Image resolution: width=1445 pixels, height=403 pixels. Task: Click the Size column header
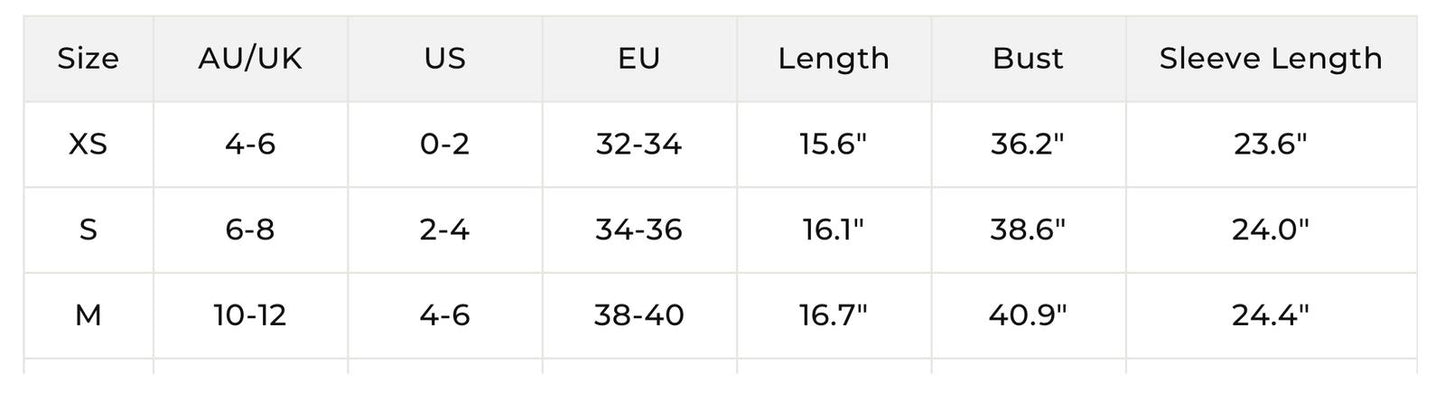88,59
